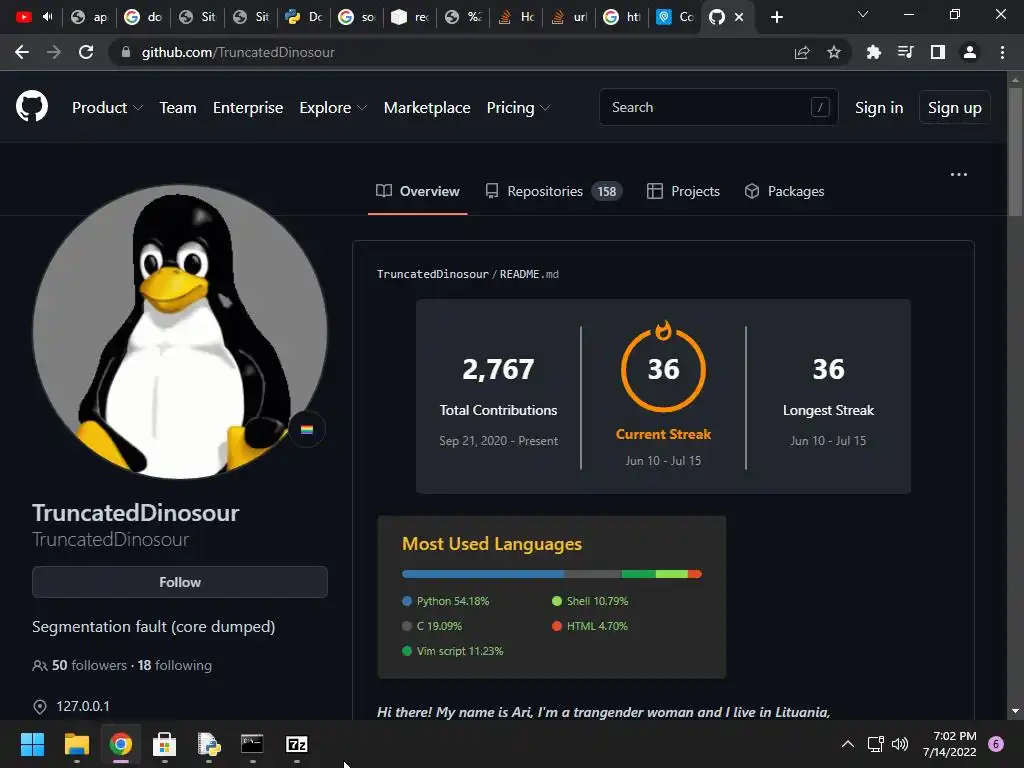Click the current streak flame ring
This screenshot has height=768, width=1024.
(x=664, y=367)
